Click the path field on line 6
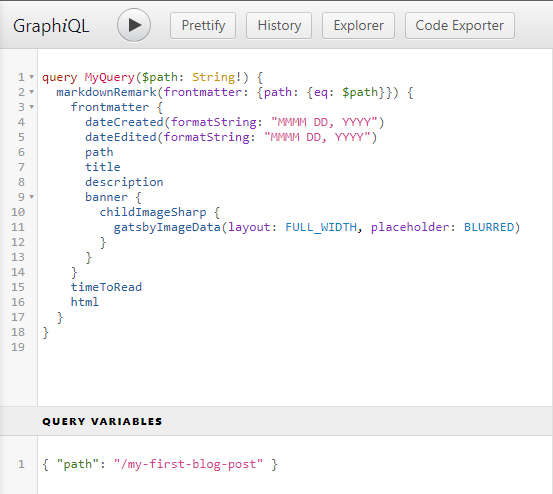553x494 pixels. click(x=99, y=152)
